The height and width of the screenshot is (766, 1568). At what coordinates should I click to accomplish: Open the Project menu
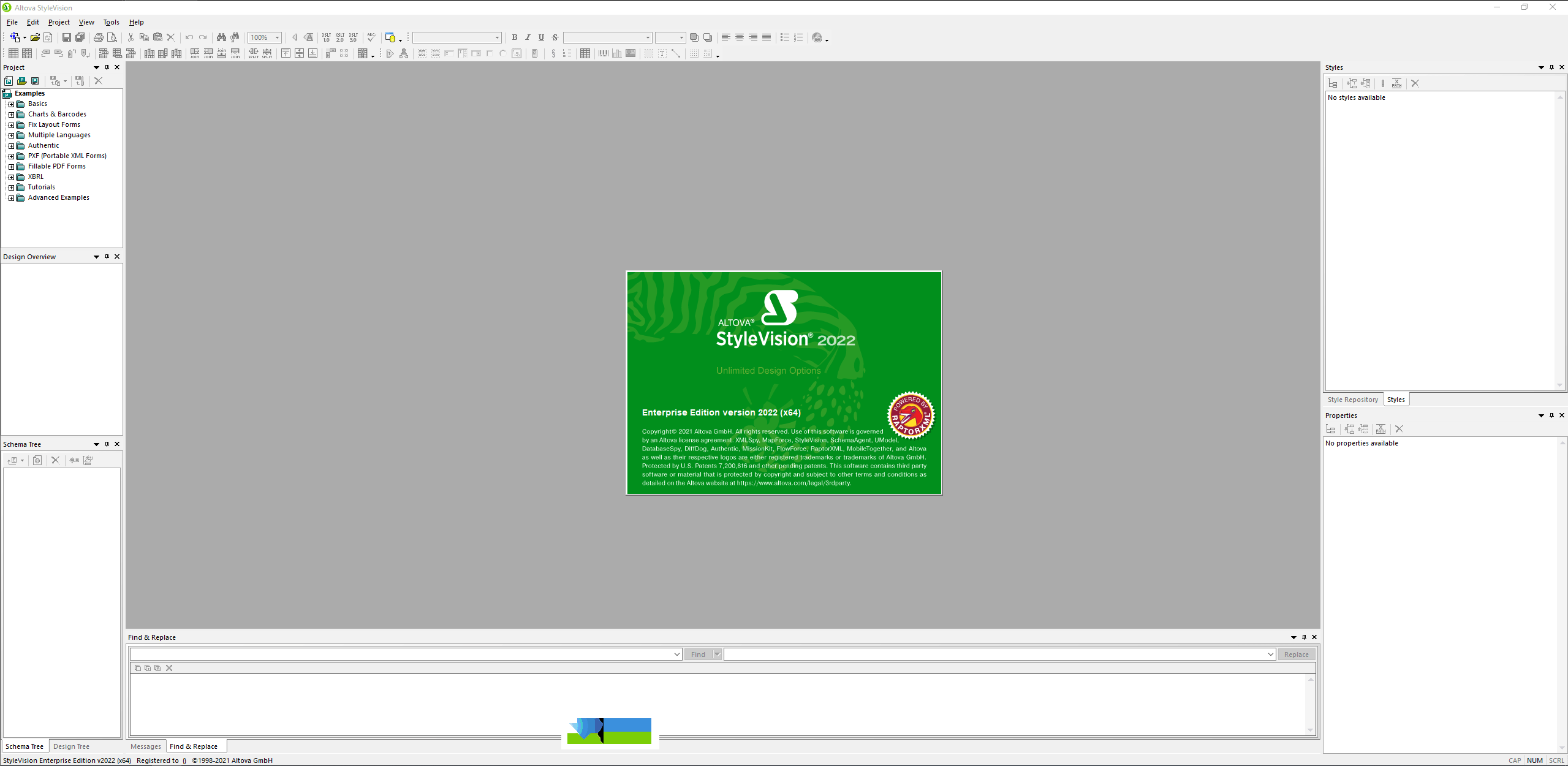59,22
